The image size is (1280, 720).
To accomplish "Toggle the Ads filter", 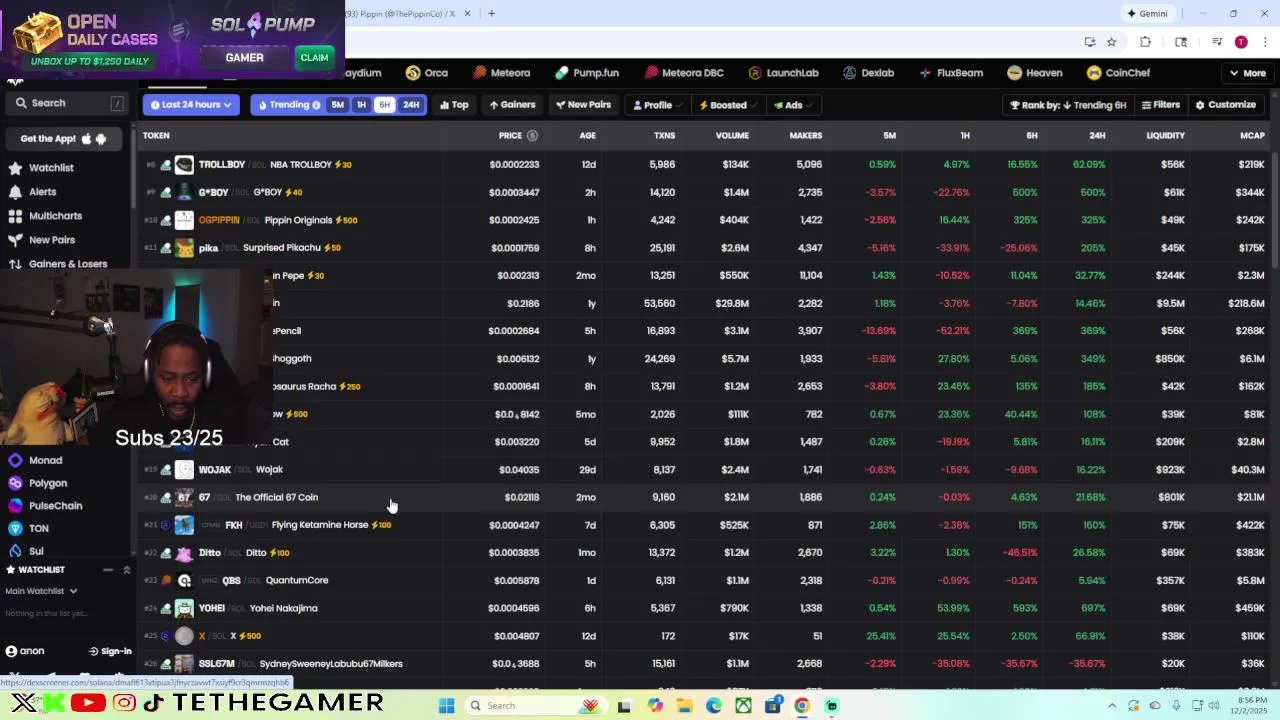I will click(794, 105).
